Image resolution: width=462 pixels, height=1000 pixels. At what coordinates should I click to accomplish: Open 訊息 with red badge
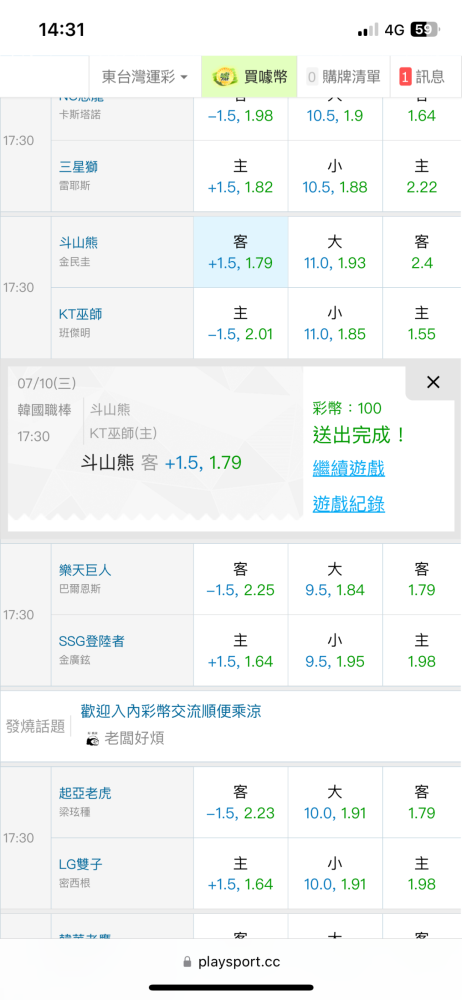point(422,77)
